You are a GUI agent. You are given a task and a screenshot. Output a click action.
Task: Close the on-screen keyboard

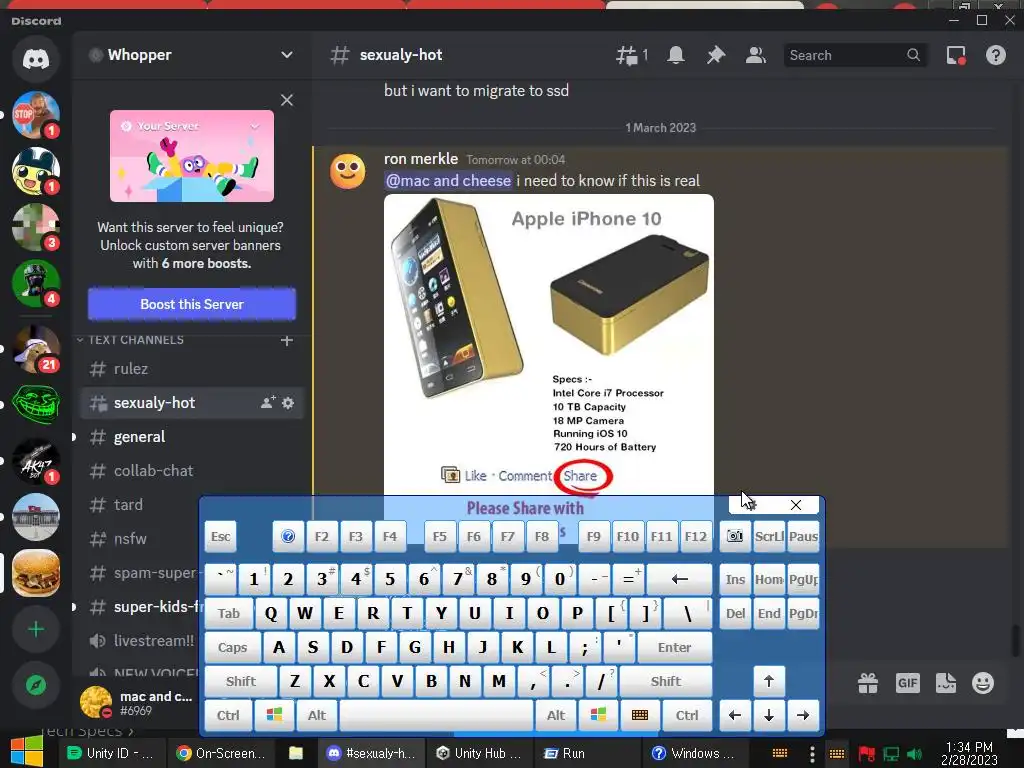tap(795, 505)
